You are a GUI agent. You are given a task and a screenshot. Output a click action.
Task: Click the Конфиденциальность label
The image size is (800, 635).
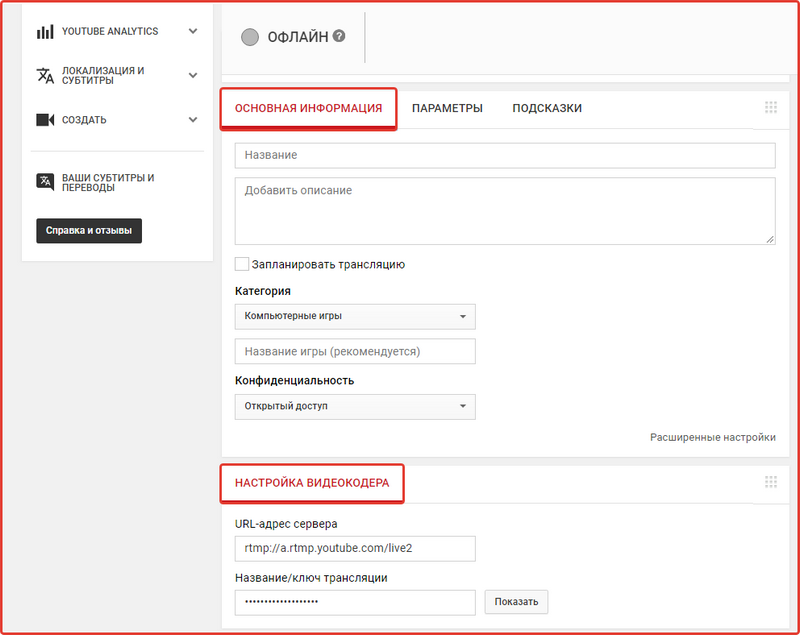pos(294,380)
